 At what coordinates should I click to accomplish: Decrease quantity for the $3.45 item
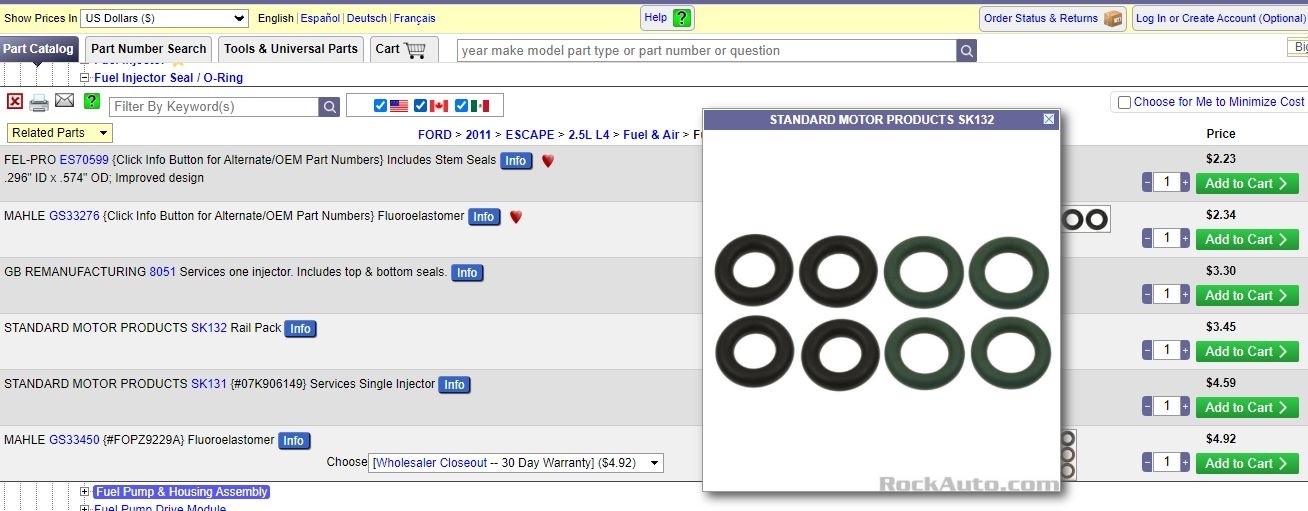(x=1147, y=351)
